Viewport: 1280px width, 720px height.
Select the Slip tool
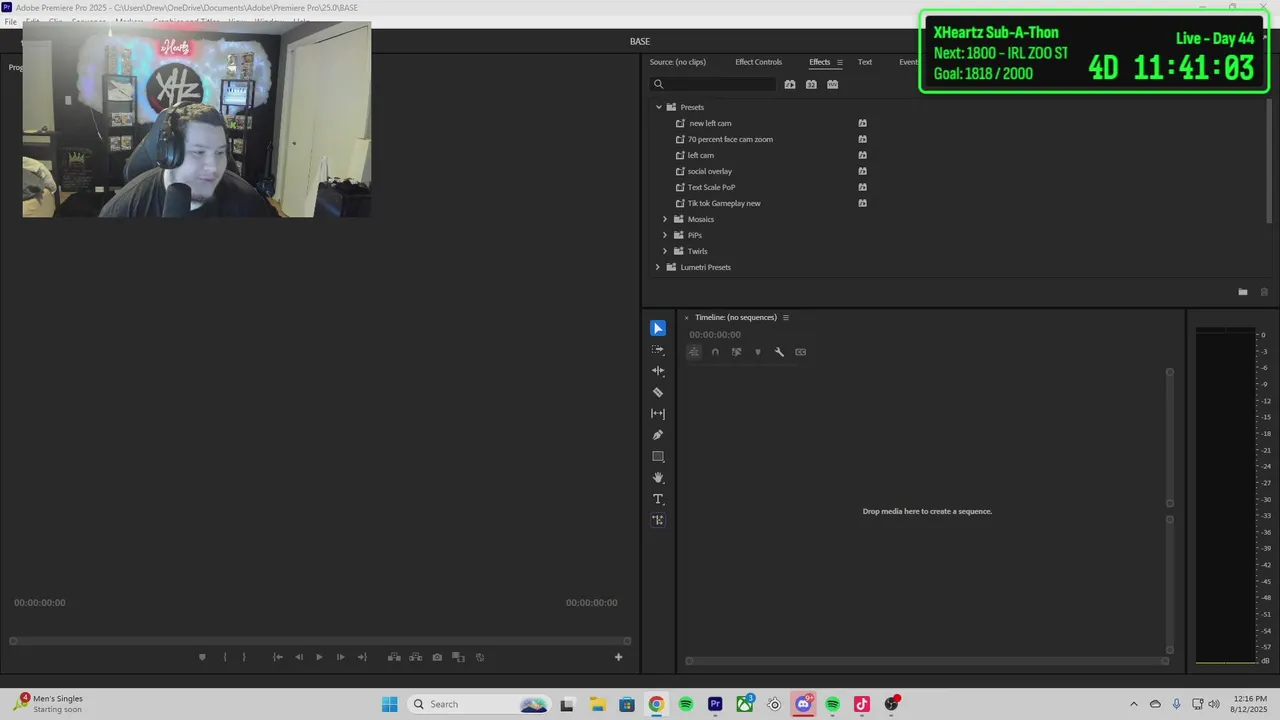658,413
